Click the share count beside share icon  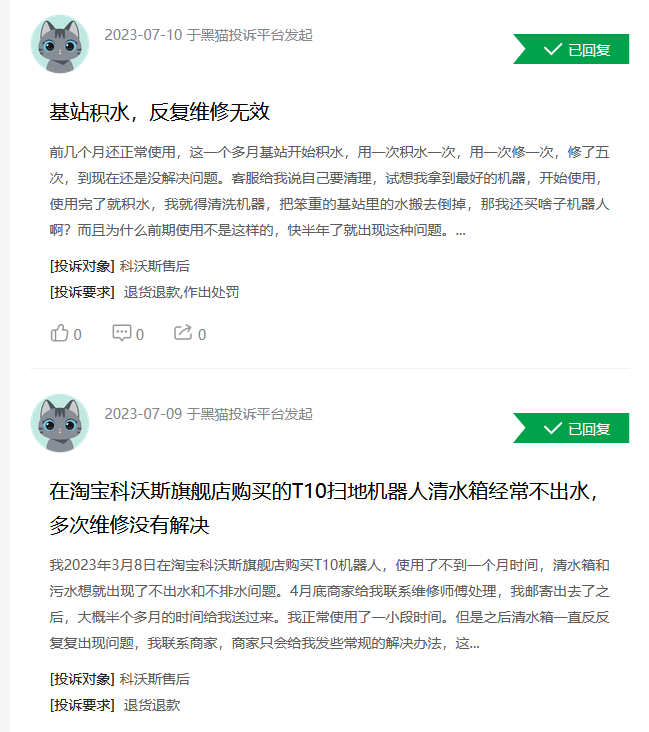point(202,335)
